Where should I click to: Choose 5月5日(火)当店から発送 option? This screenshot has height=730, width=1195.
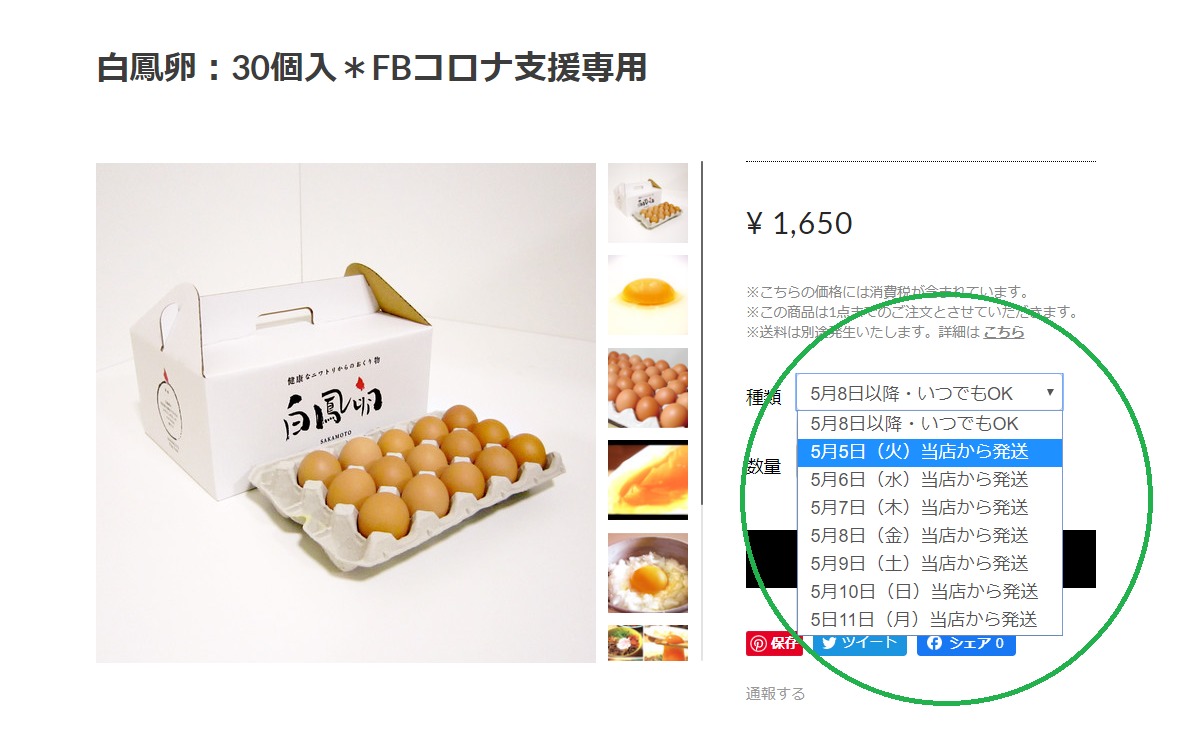pyautogui.click(x=929, y=452)
